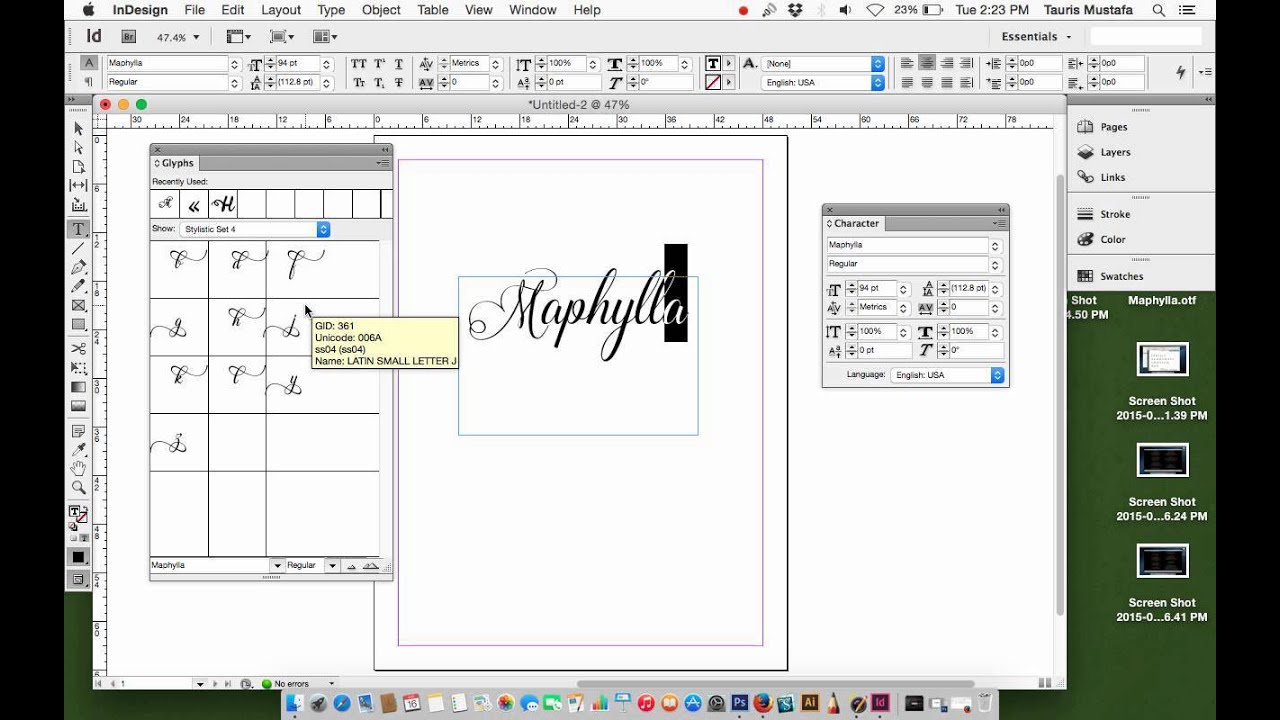The height and width of the screenshot is (720, 1280).
Task: Select the Type tool
Action: pos(79,229)
